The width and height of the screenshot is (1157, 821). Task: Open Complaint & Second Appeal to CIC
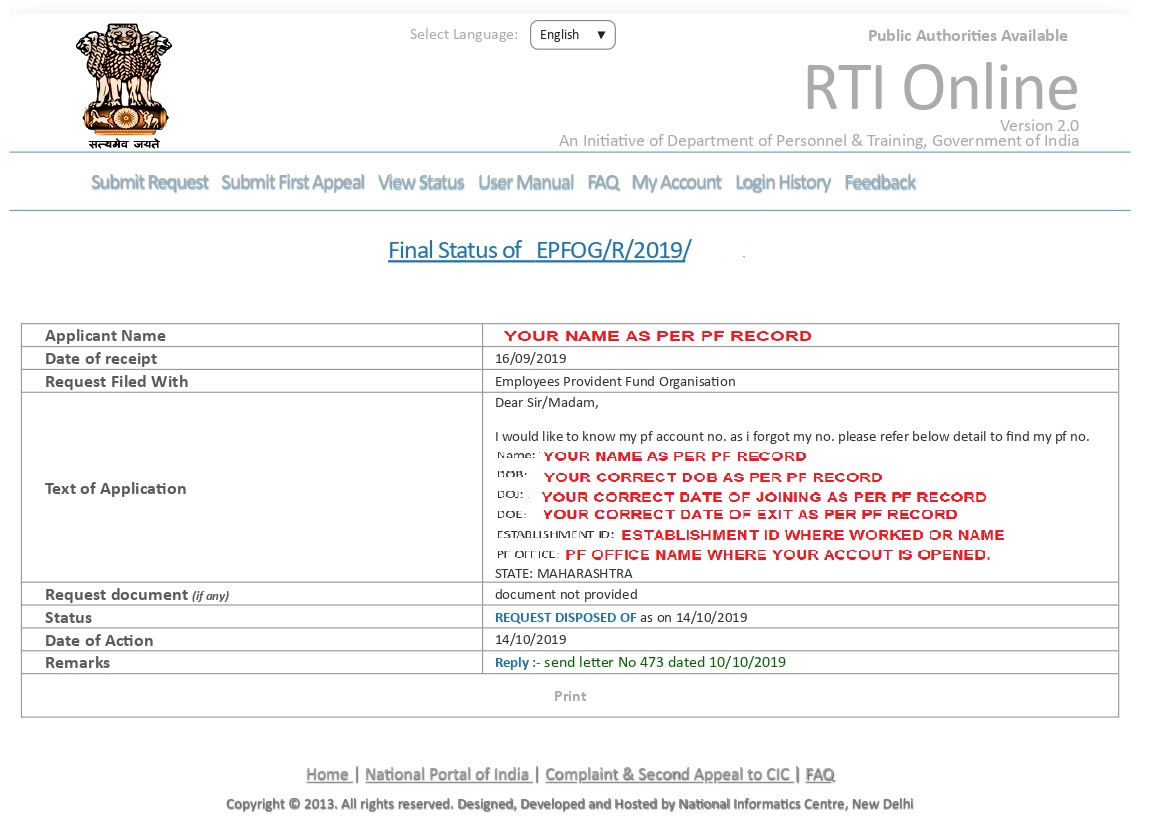click(666, 774)
